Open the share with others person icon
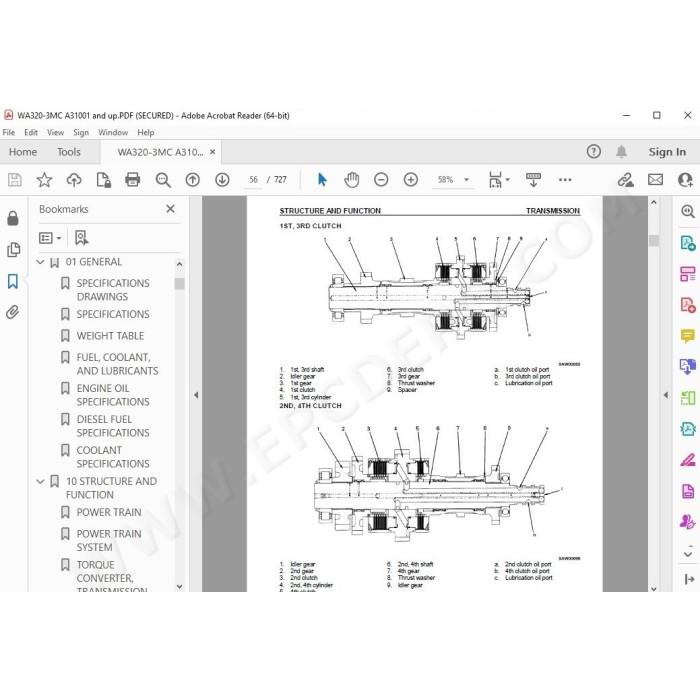 point(685,180)
